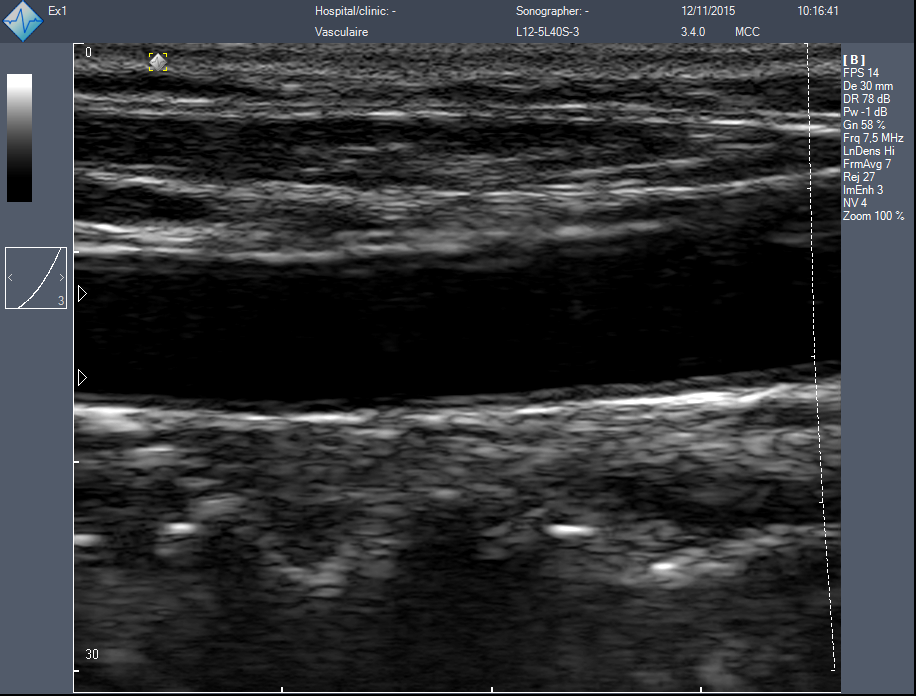Select the [B] mode label
This screenshot has width=916, height=696.
[854, 60]
